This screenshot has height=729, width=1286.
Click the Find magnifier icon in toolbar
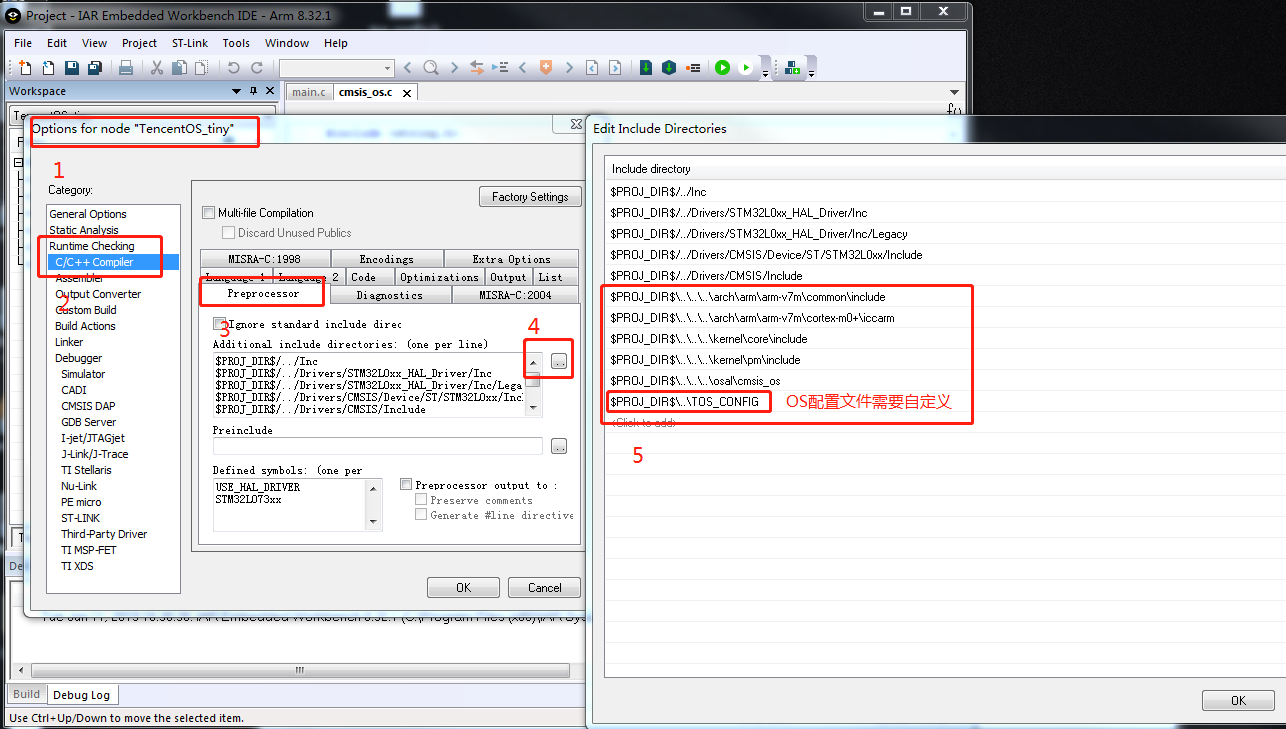coord(430,68)
